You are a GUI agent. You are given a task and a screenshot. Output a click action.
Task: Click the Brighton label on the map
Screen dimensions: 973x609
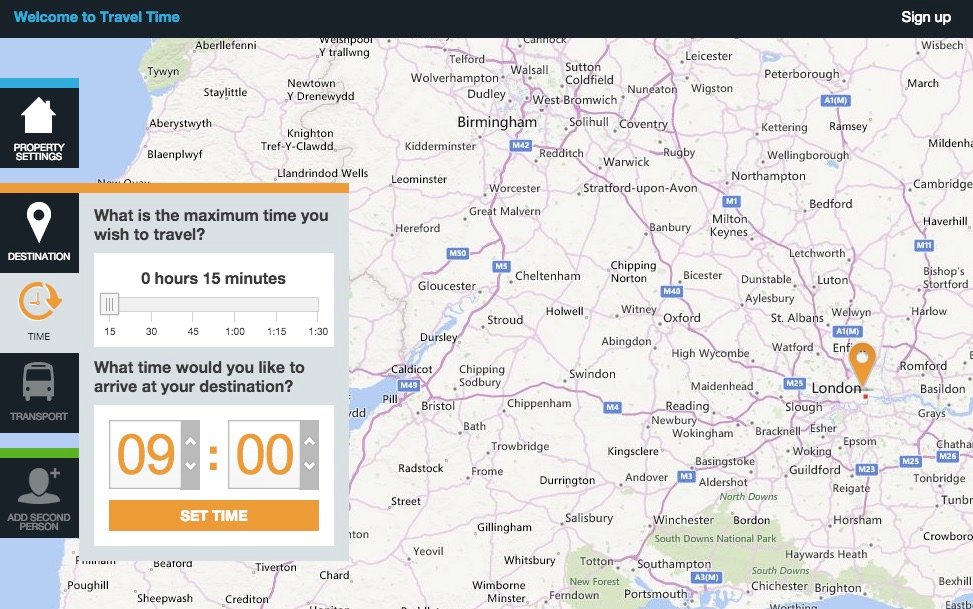click(838, 588)
